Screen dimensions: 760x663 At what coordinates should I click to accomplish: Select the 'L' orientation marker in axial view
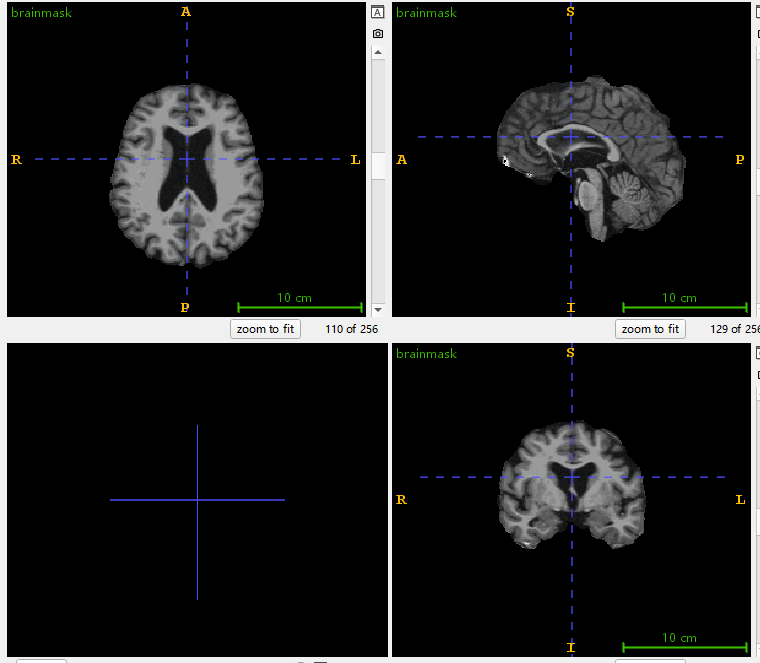[x=355, y=159]
